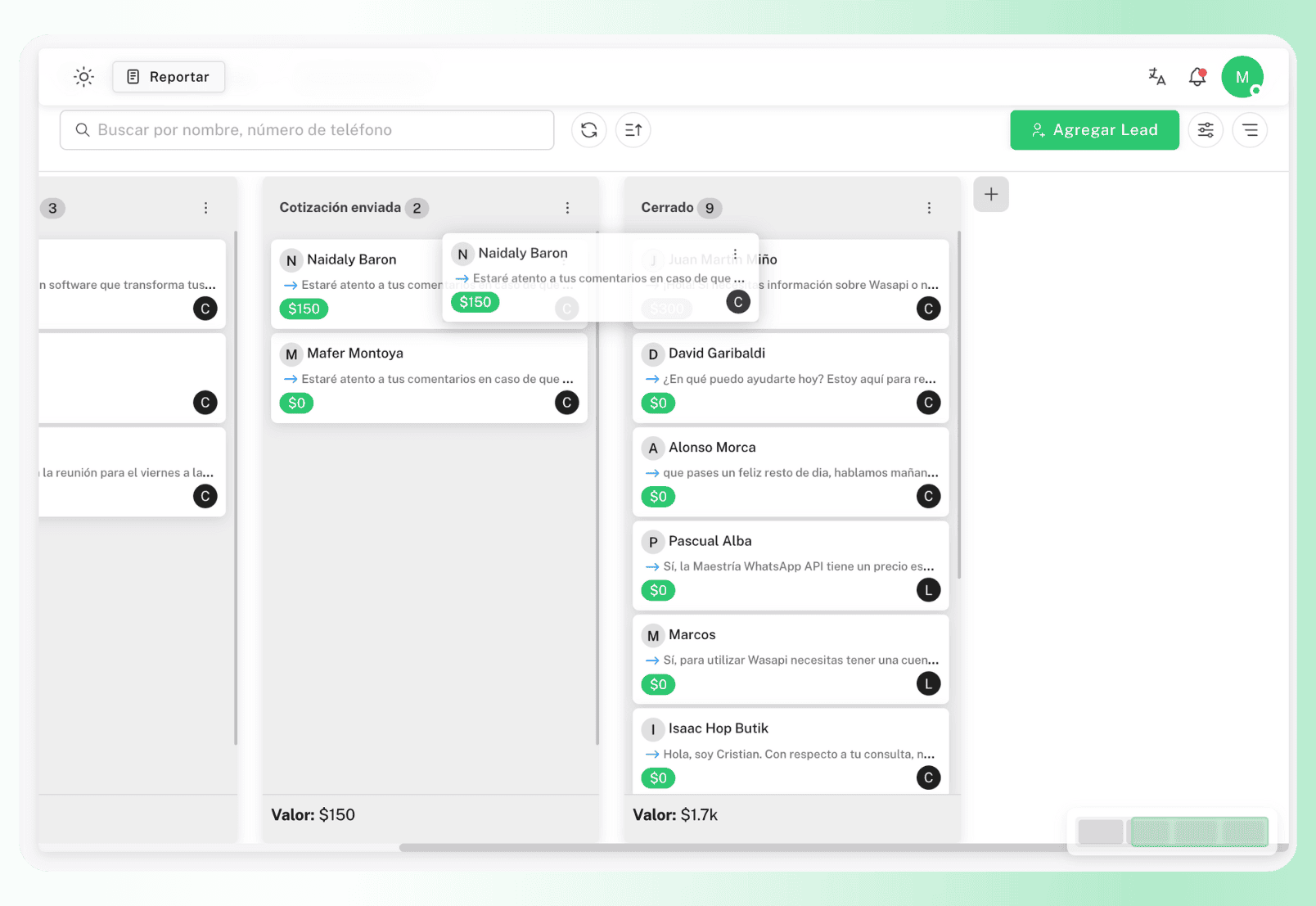Open the David Garibaldi lead card

click(x=791, y=378)
